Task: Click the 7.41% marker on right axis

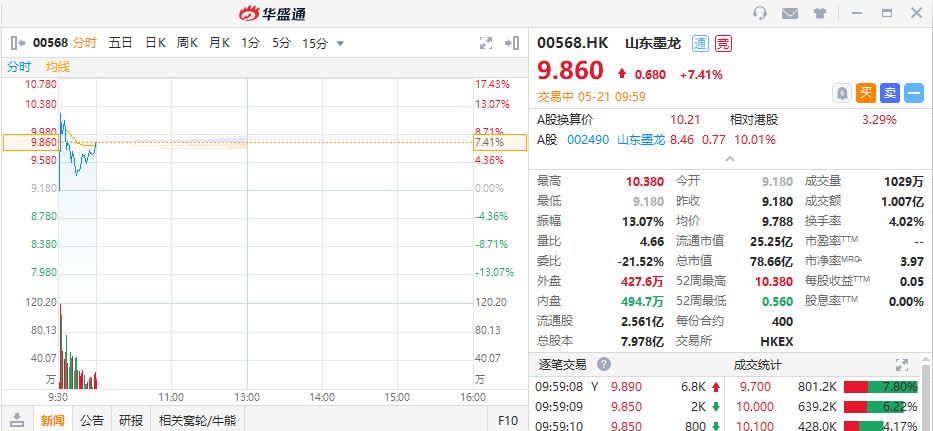Action: point(500,142)
